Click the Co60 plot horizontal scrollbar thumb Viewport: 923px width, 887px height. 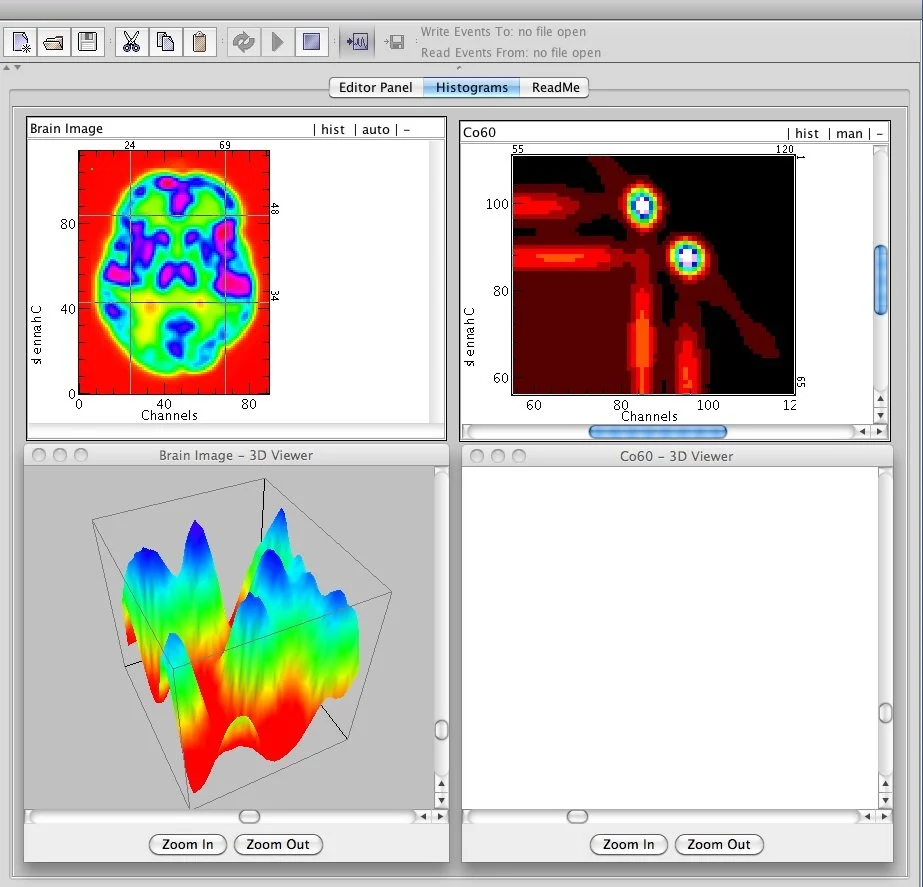pos(658,431)
